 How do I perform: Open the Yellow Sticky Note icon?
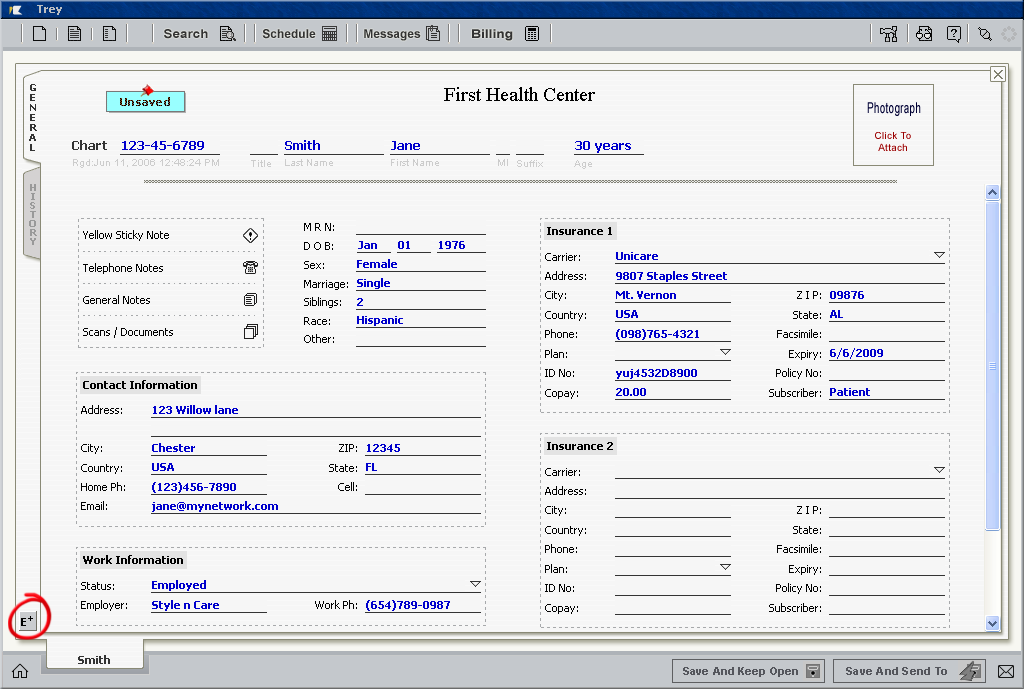(x=250, y=235)
